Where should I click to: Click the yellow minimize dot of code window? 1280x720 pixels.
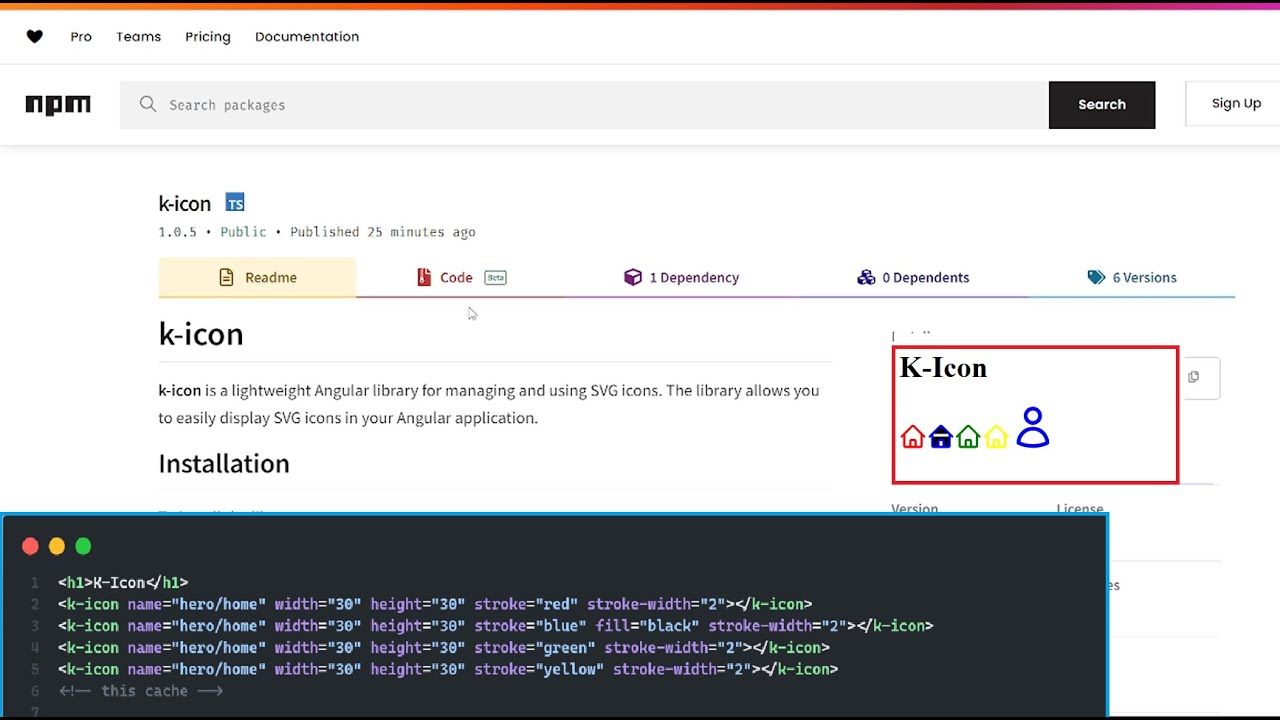(x=57, y=546)
